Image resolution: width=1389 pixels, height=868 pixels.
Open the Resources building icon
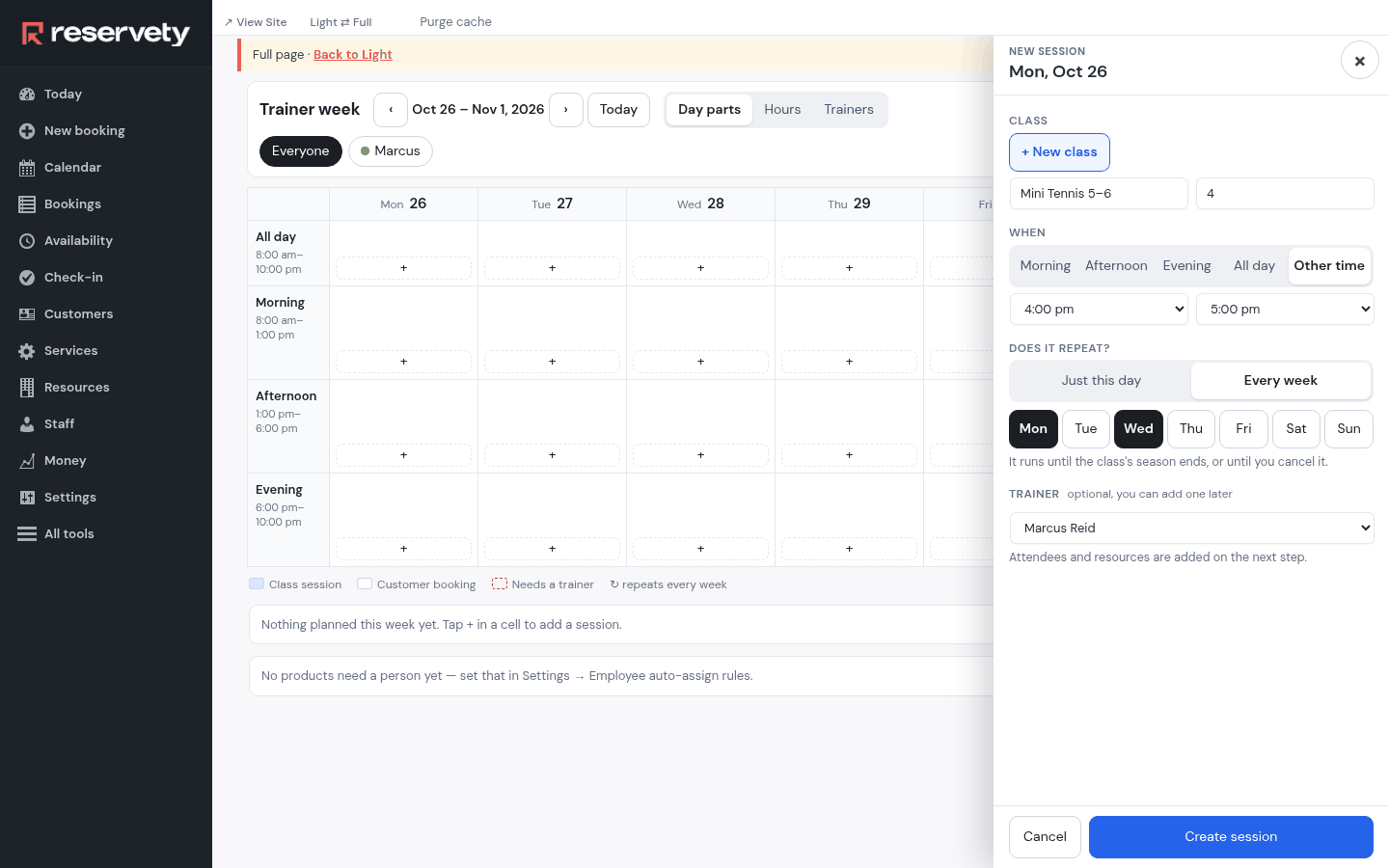tap(27, 388)
